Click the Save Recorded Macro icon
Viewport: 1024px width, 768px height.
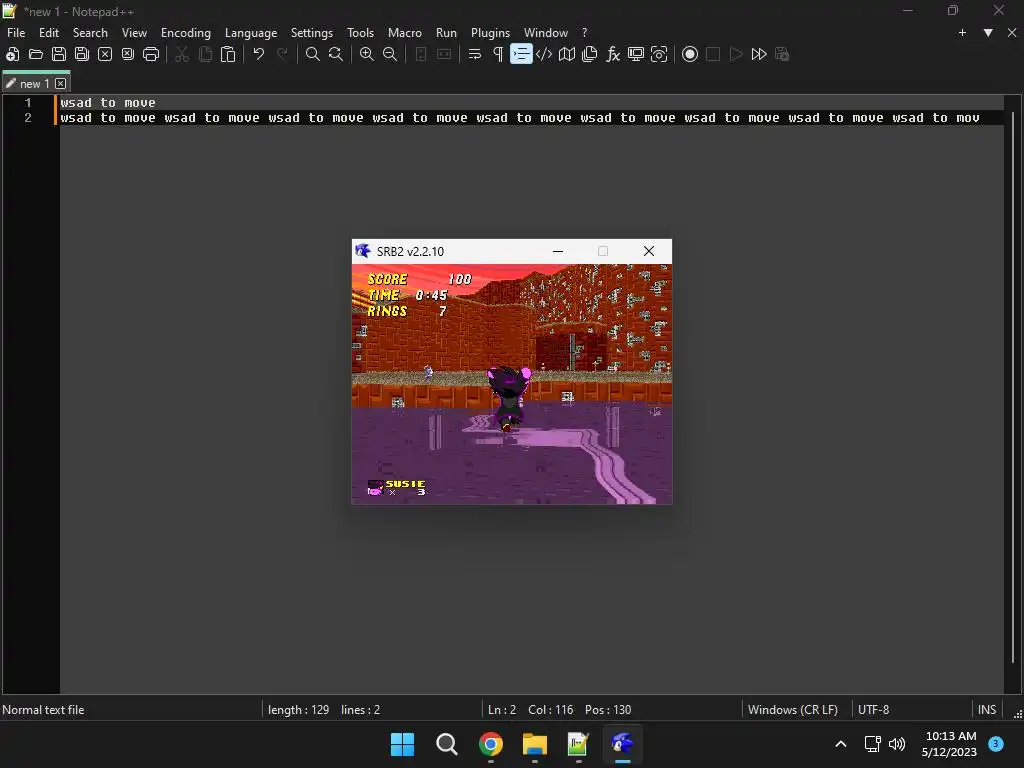coord(782,54)
